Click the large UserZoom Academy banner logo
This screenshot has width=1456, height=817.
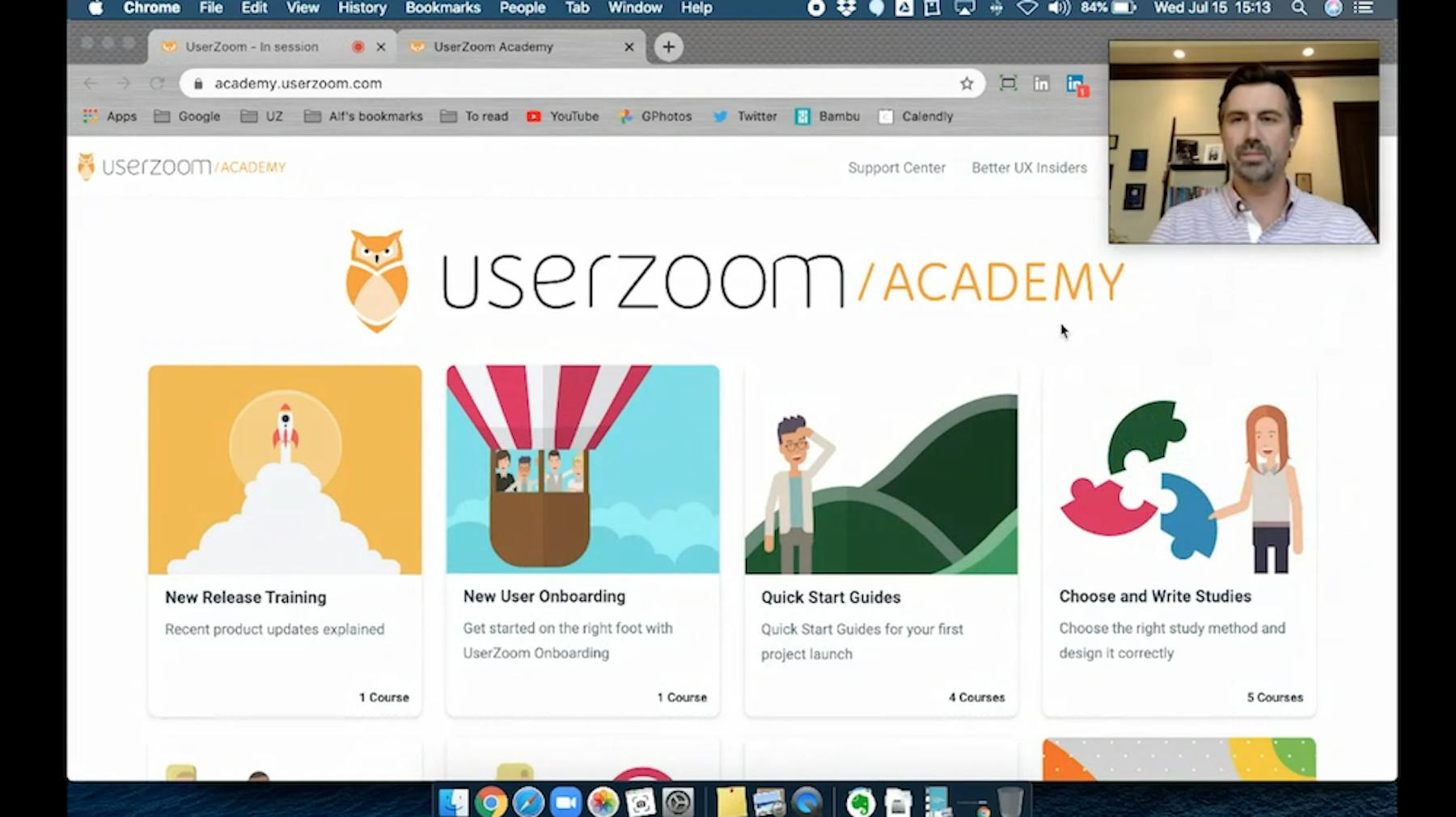tap(734, 282)
